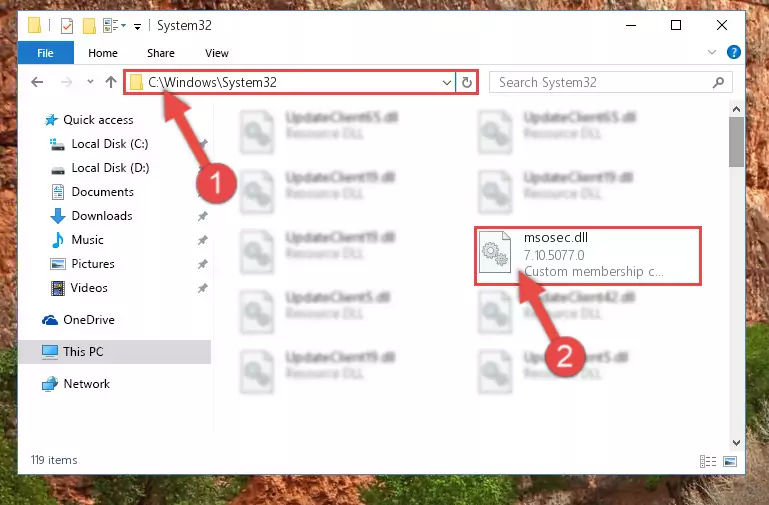Close the System32 window

721,25
